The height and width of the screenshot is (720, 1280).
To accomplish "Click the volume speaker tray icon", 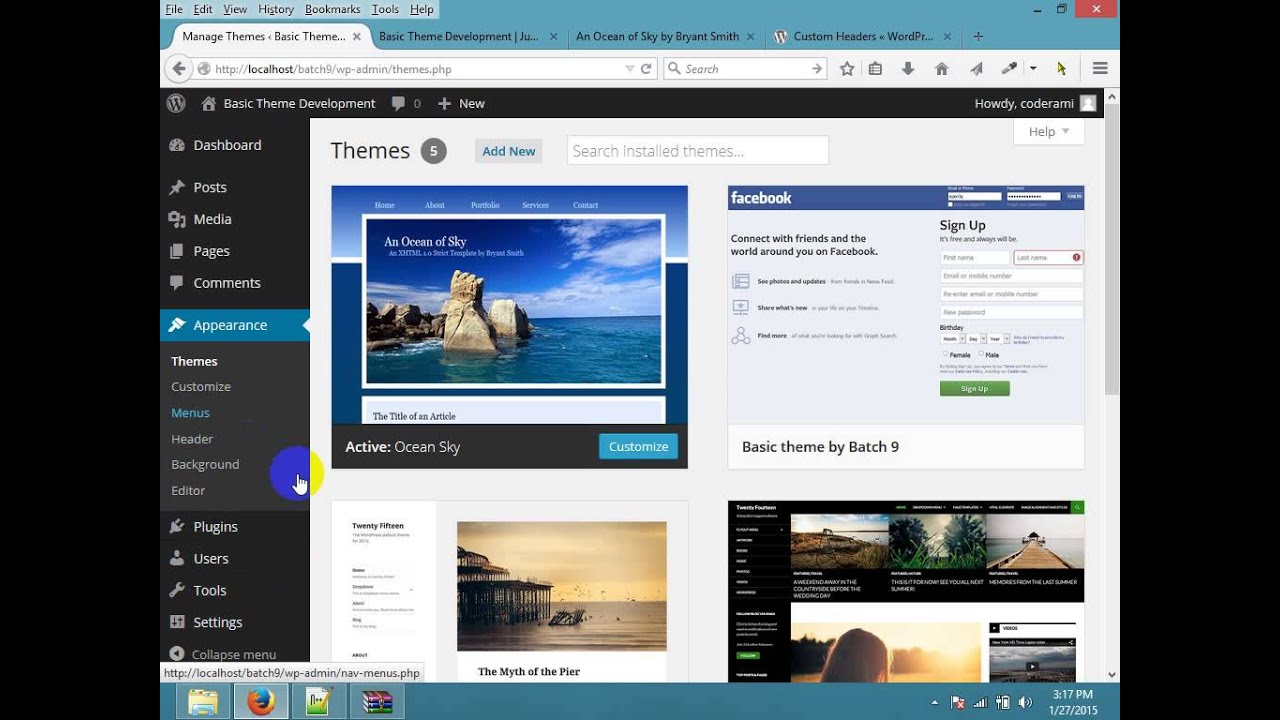I will click(1024, 702).
